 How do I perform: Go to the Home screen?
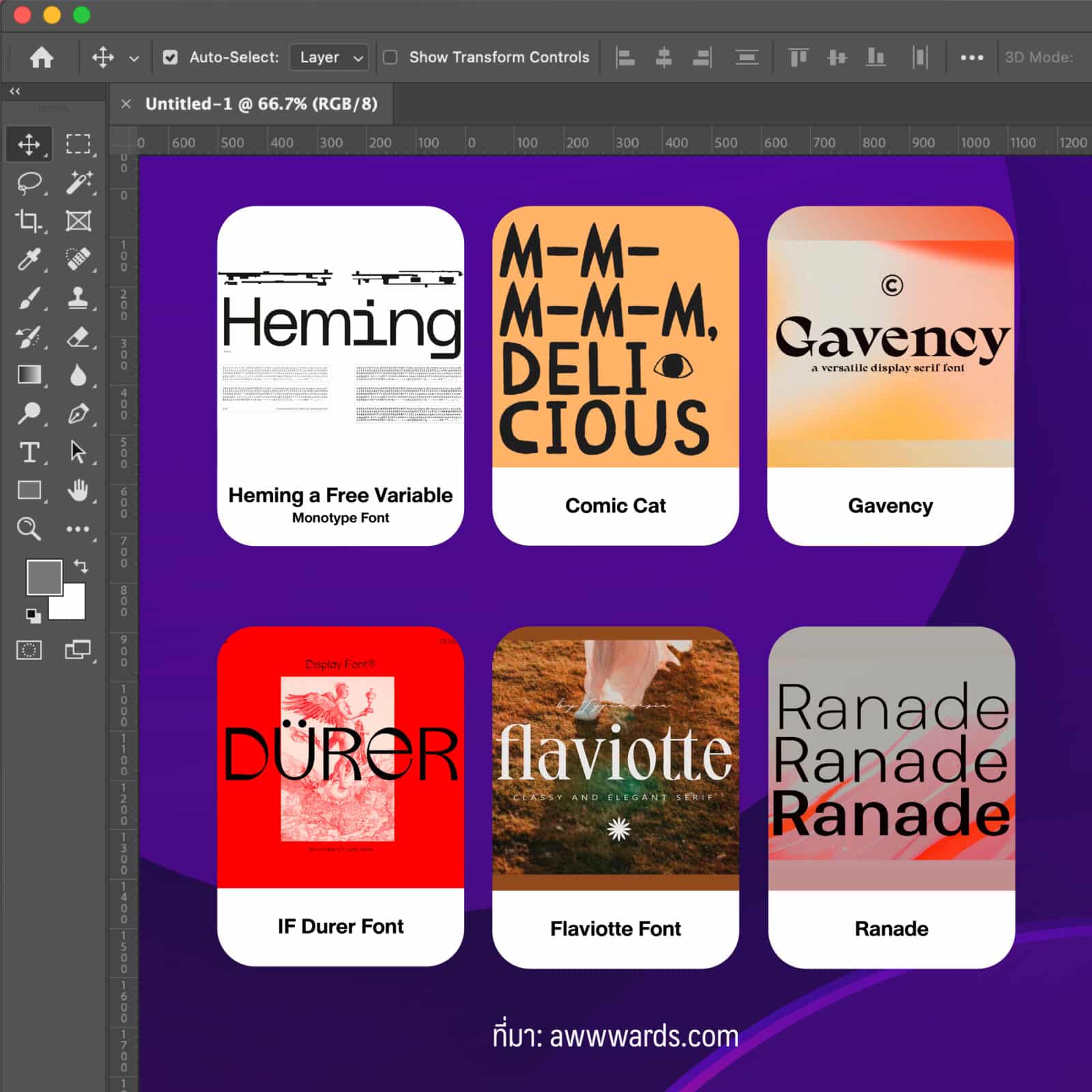[42, 57]
